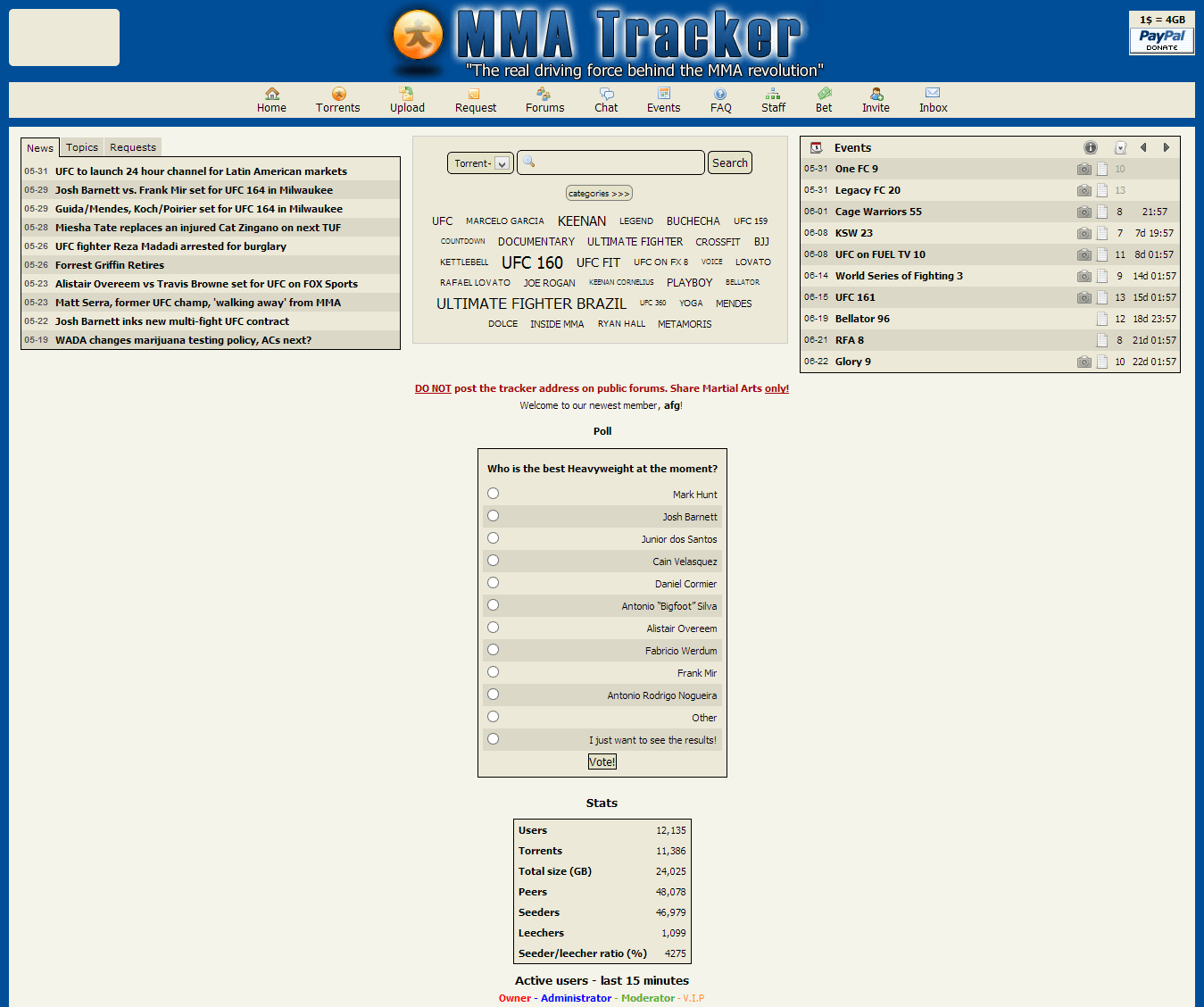The image size is (1204, 1007).
Task: Click the camera icon for UFC 161
Action: [x=1084, y=297]
